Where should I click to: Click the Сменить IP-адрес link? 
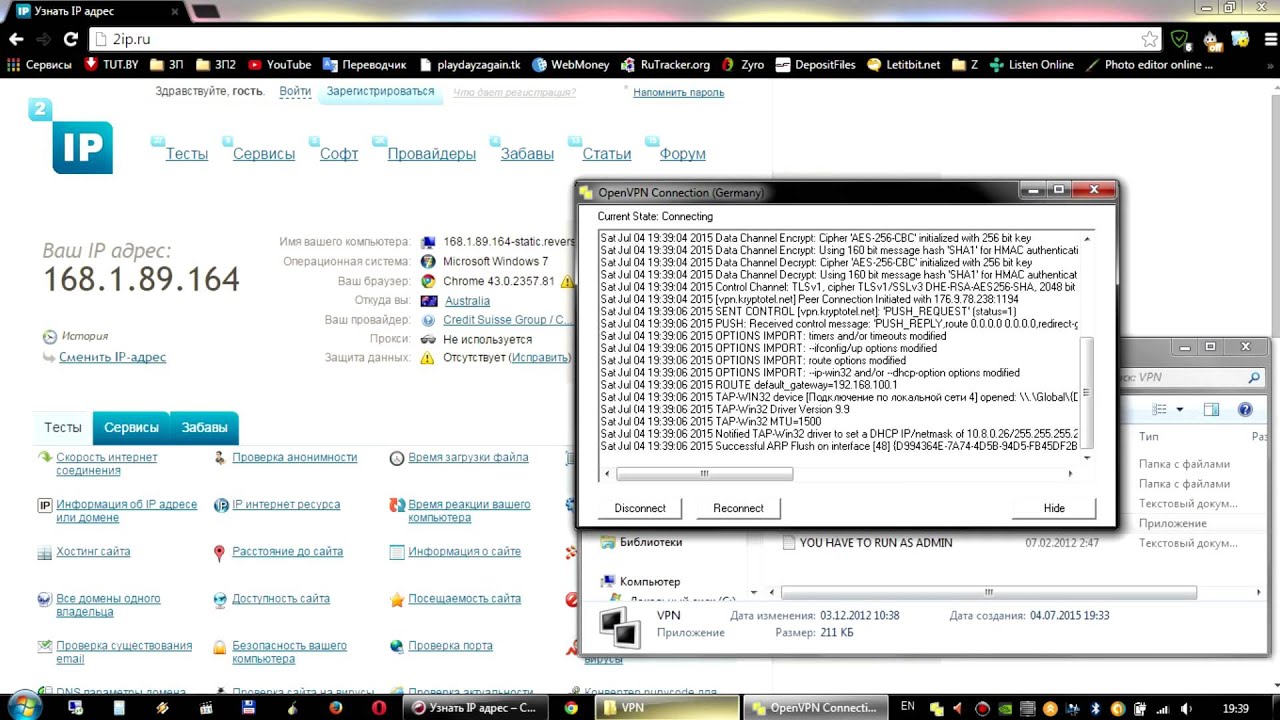pyautogui.click(x=112, y=357)
